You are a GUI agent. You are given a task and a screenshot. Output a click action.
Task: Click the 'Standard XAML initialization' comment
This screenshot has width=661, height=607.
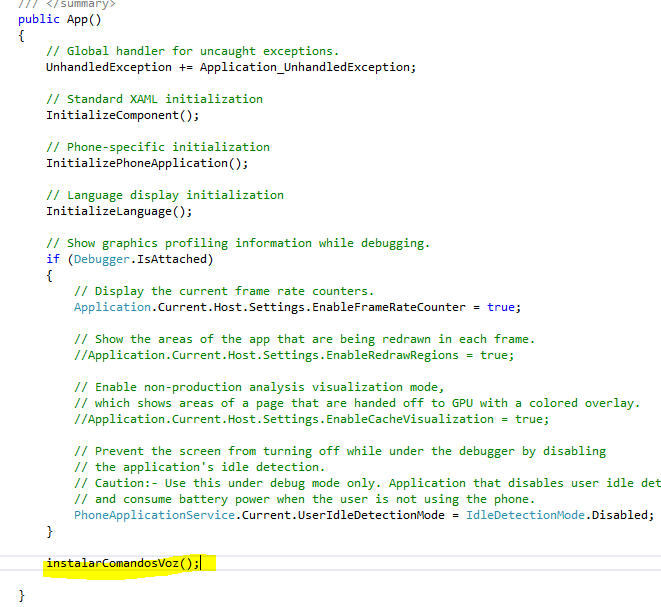154,99
